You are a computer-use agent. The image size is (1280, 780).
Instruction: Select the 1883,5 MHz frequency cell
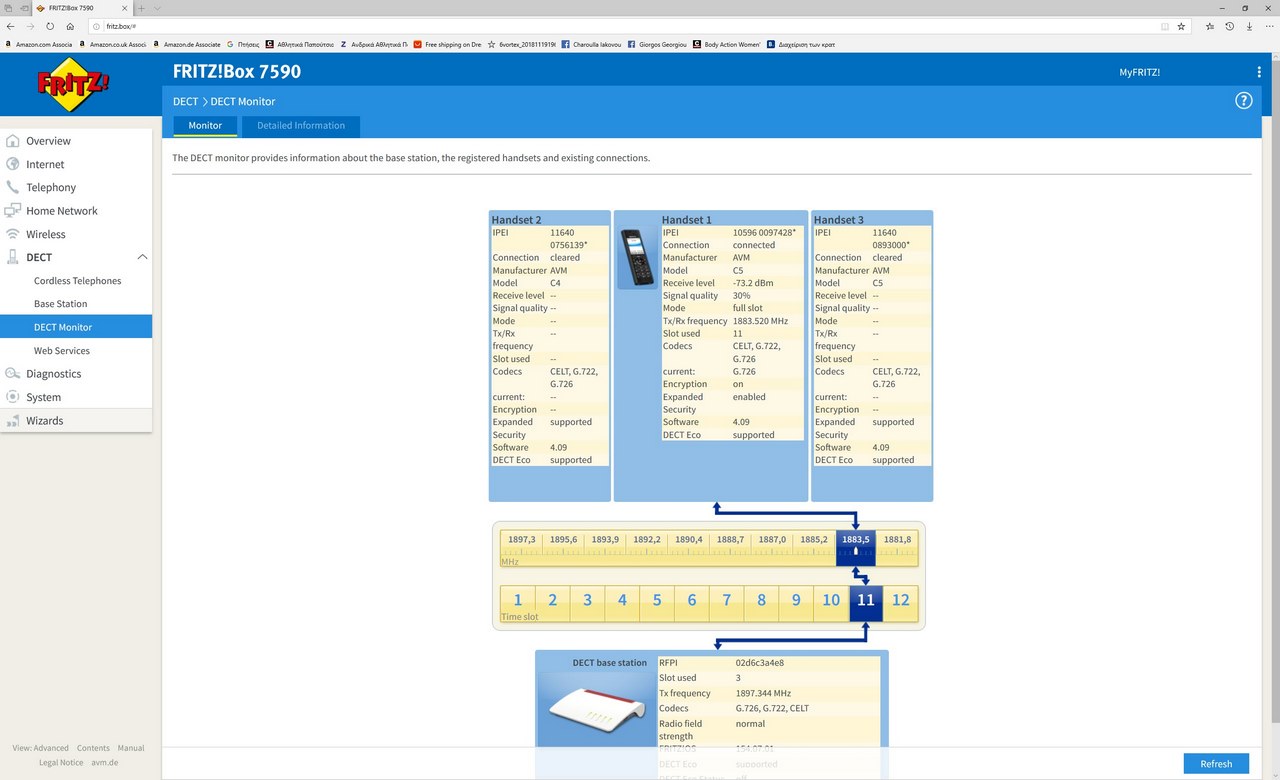(855, 548)
